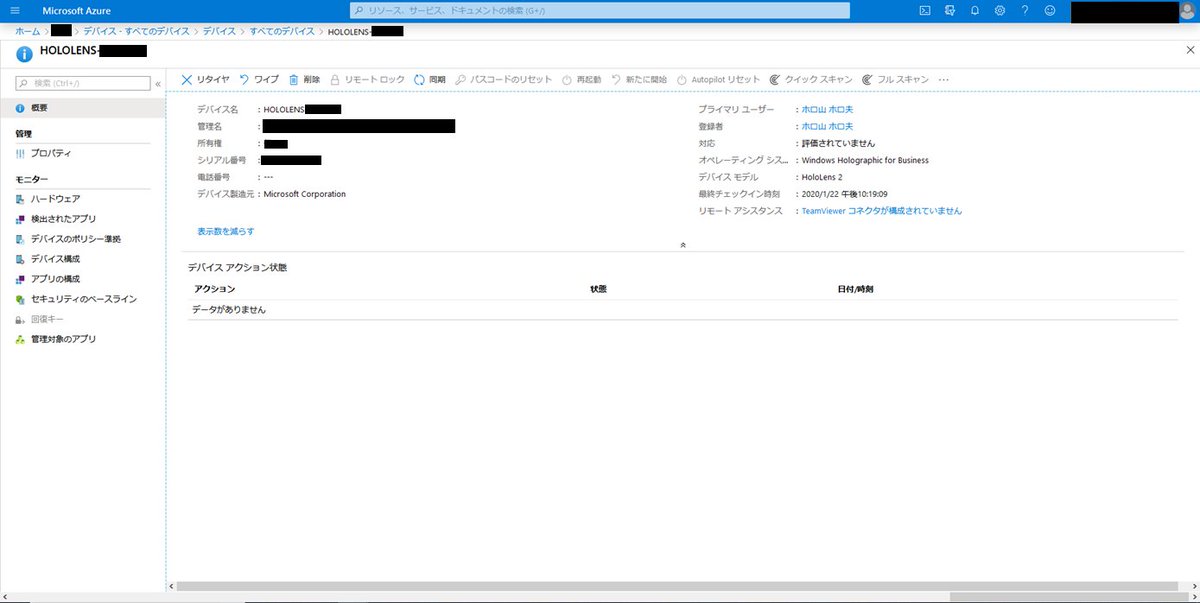Viewport: 1200px width, 603px height.
Task: Open the account avatar menu
Action: pyautogui.click(x=1186, y=10)
